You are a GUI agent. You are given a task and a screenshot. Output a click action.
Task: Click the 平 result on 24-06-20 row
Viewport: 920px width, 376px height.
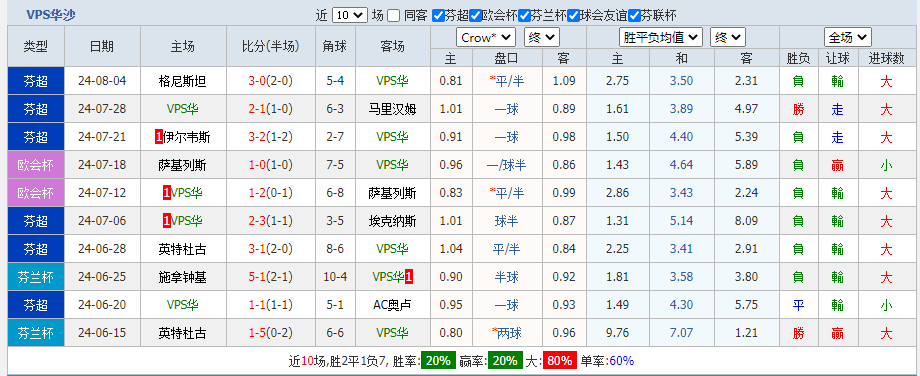tap(798, 305)
